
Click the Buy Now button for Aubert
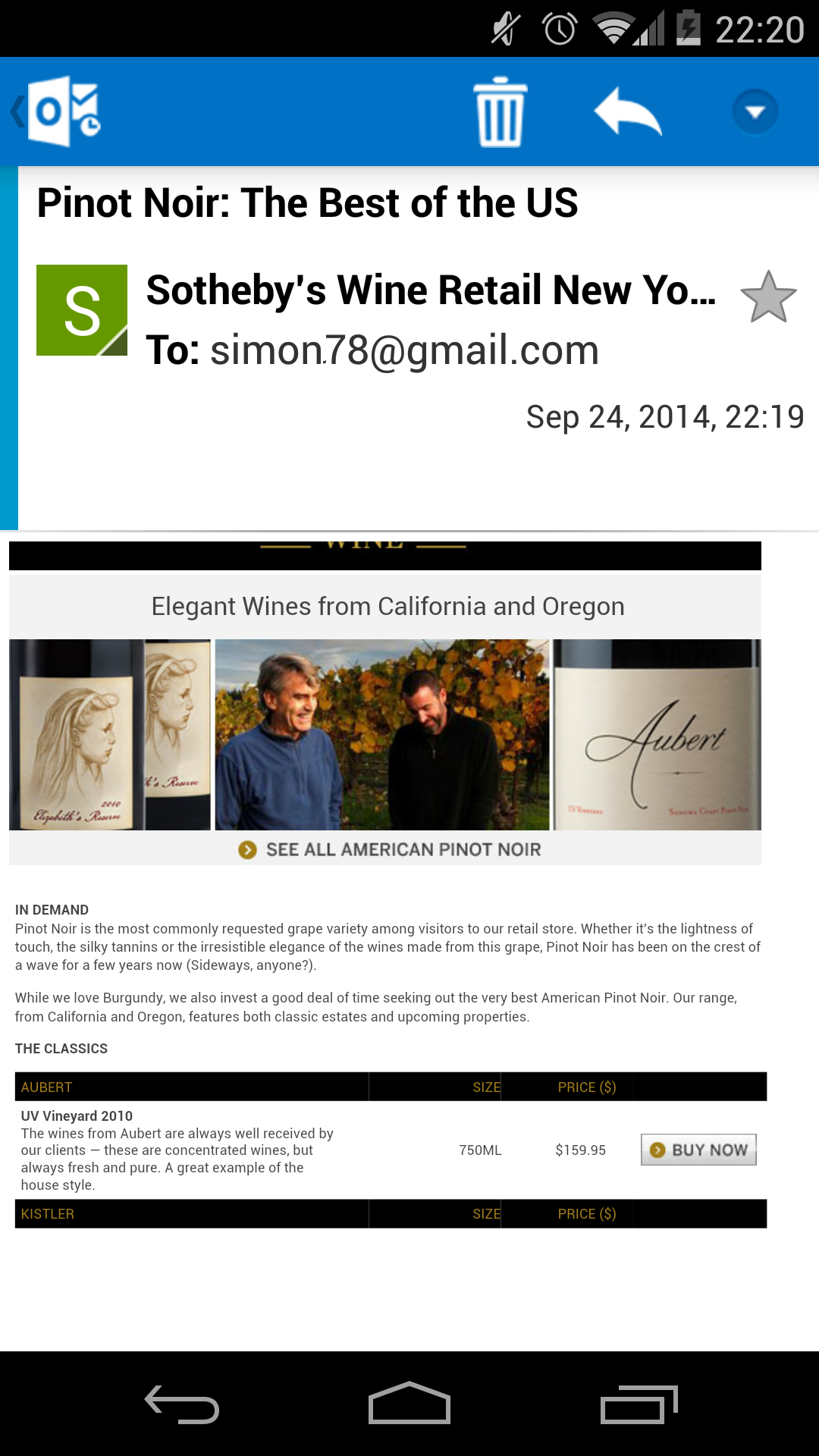pyautogui.click(x=698, y=1150)
